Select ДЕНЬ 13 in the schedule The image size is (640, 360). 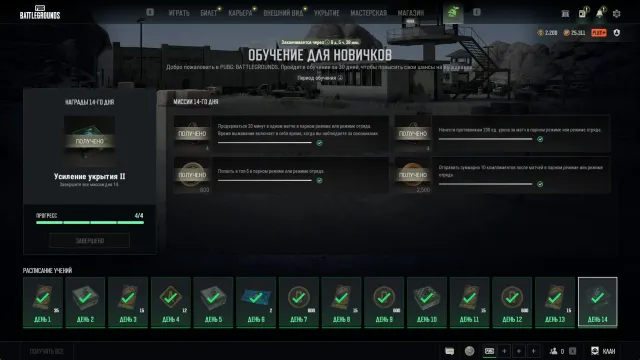click(555, 302)
